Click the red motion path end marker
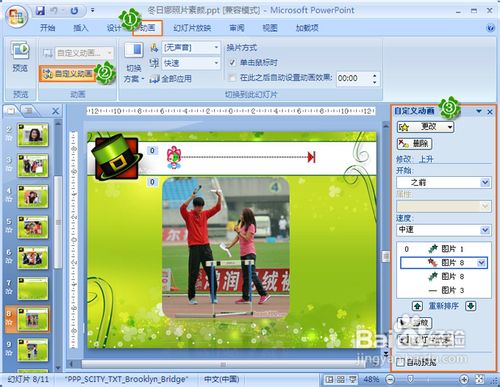This screenshot has height=387, width=500. pyautogui.click(x=311, y=157)
